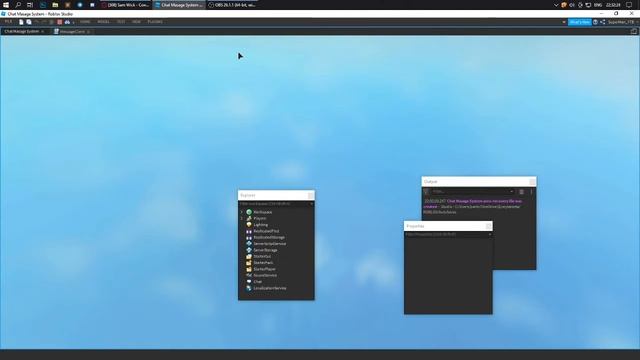Show hidden system tray icons
The height and width of the screenshot is (360, 640).
tap(556, 5)
